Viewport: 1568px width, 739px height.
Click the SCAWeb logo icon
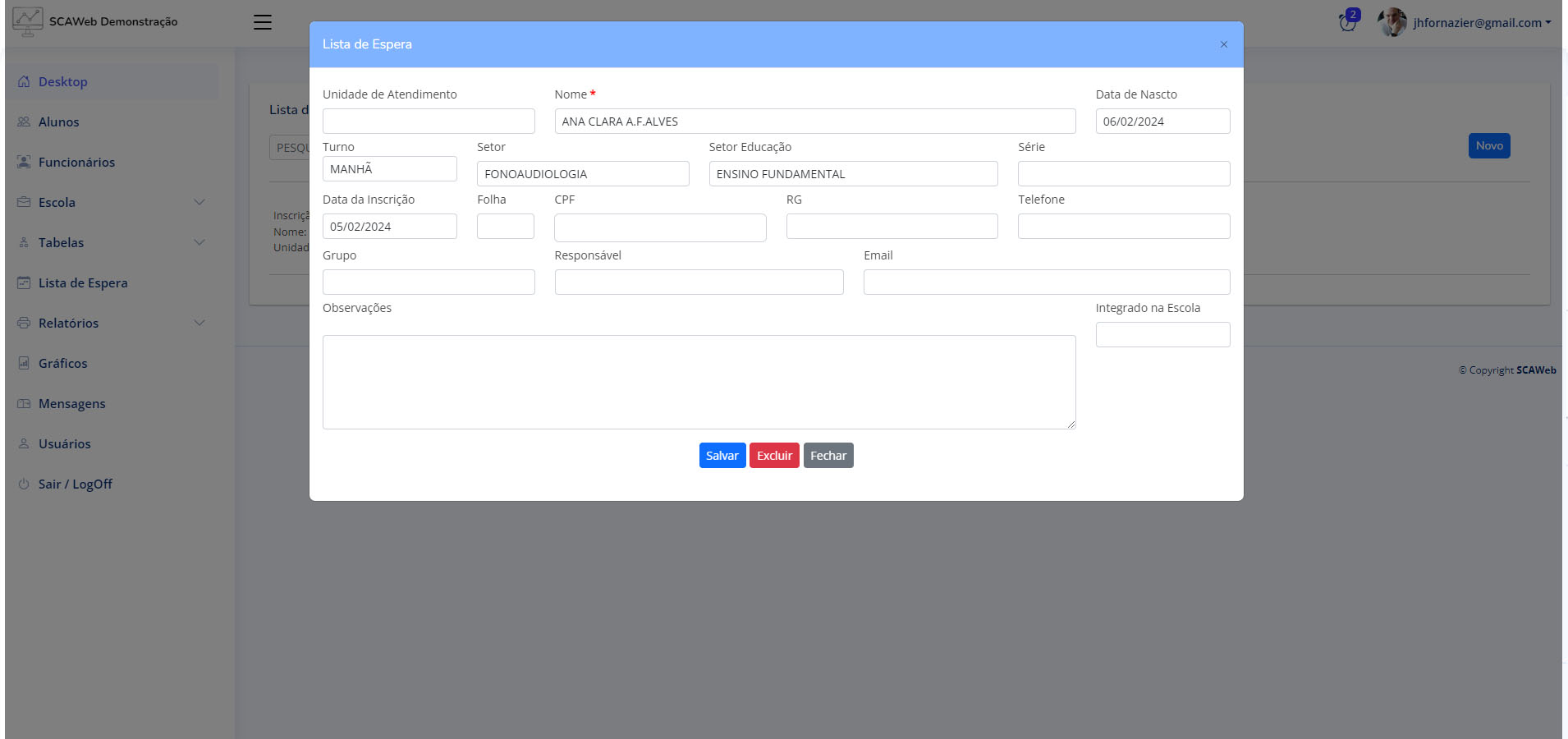(x=27, y=21)
